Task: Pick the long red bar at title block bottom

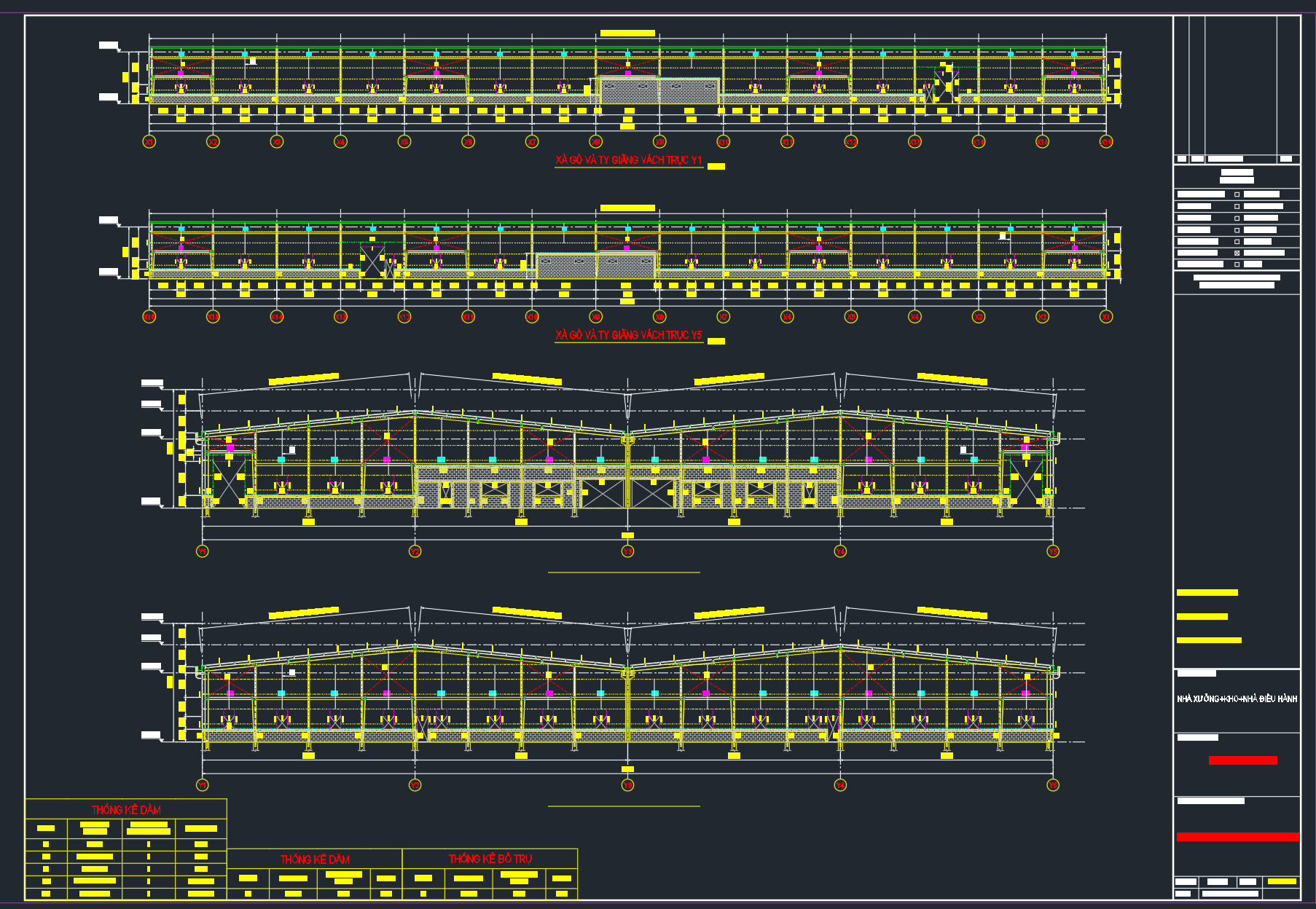Action: coord(1237,837)
